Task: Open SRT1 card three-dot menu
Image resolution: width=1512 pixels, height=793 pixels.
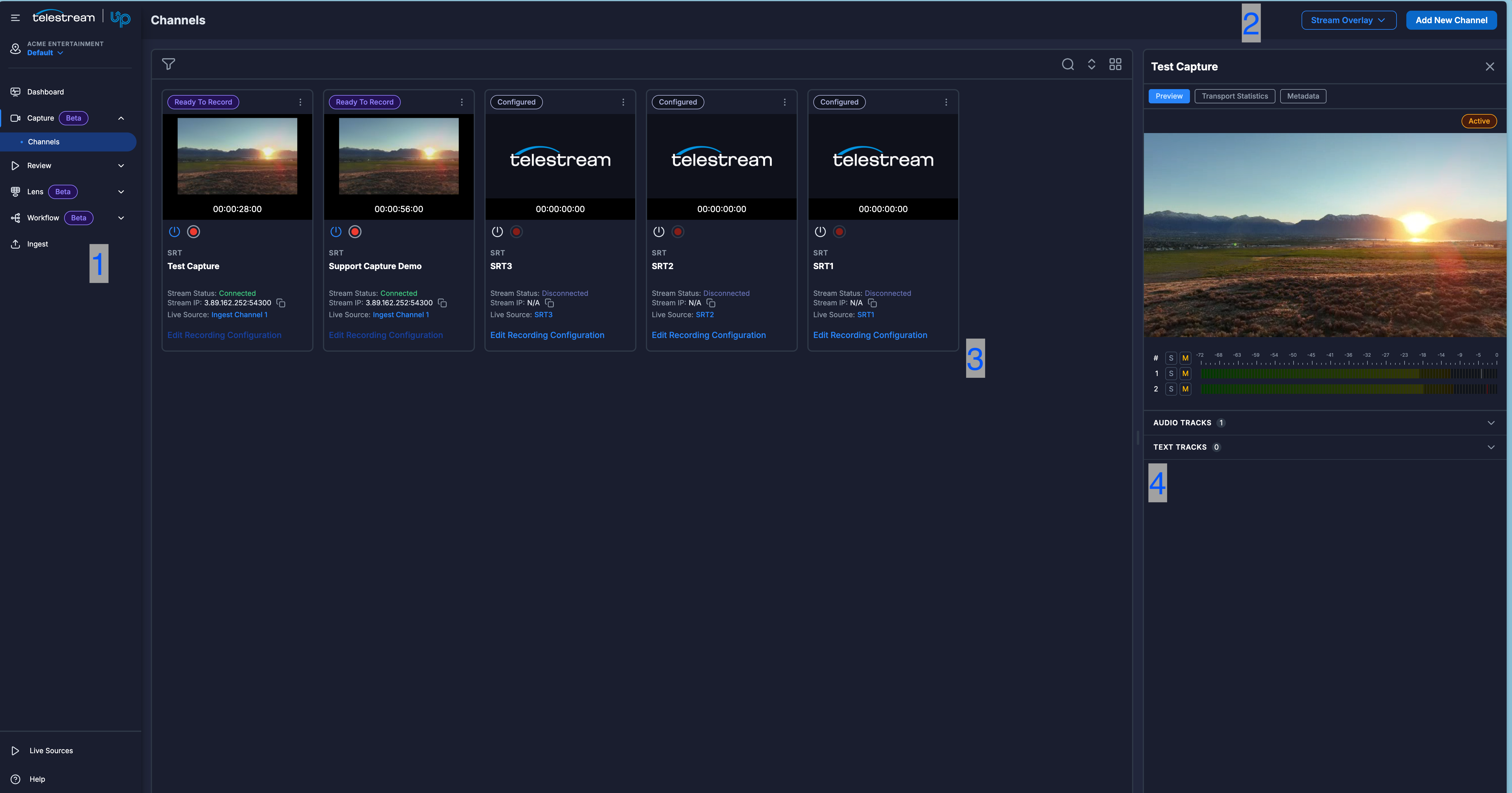Action: [x=946, y=102]
